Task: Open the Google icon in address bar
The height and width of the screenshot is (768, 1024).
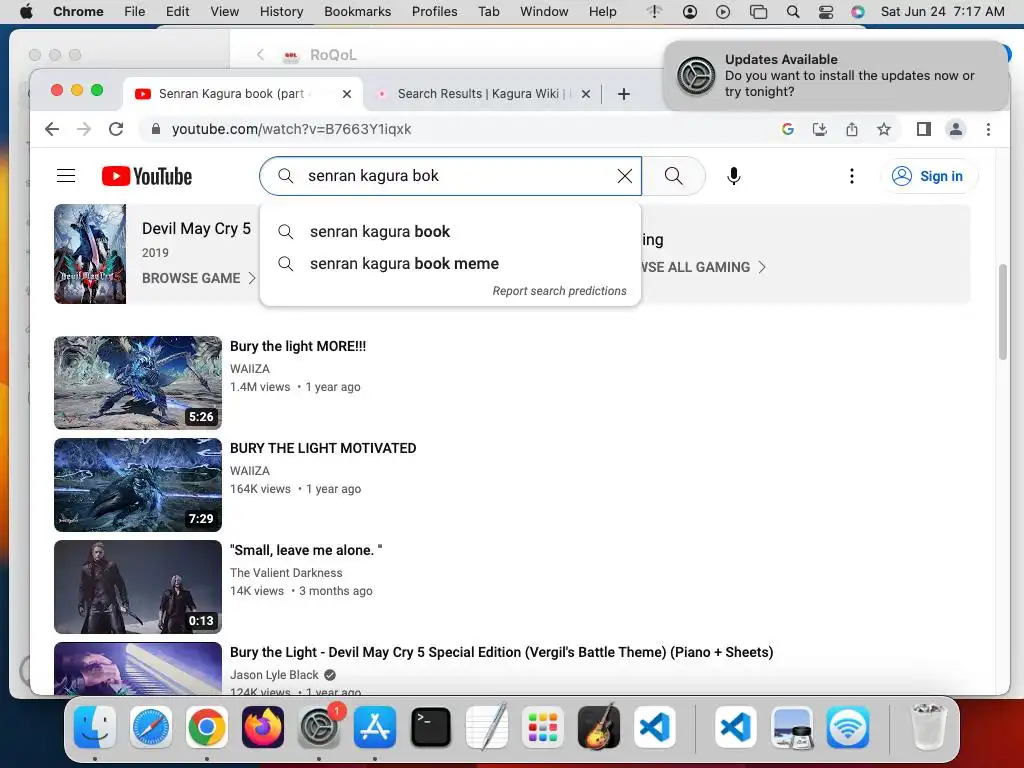Action: pos(788,129)
